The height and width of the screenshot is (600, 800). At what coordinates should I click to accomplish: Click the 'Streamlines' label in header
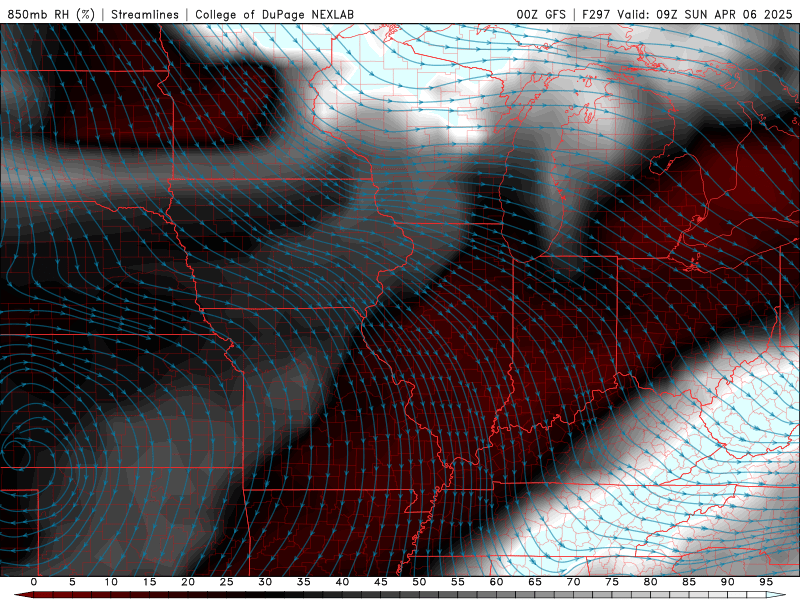tap(145, 14)
